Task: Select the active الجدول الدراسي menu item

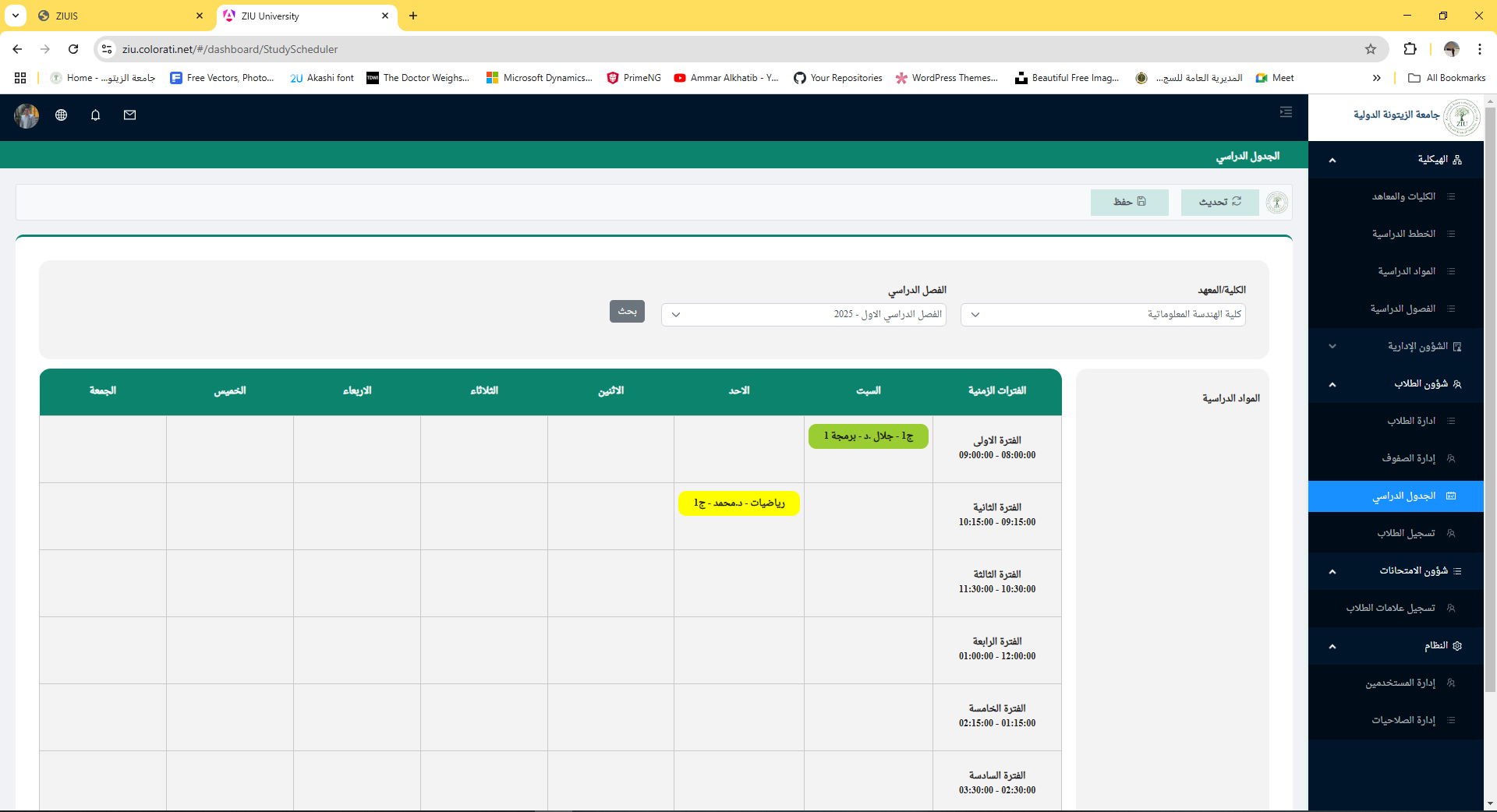Action: (x=1396, y=496)
